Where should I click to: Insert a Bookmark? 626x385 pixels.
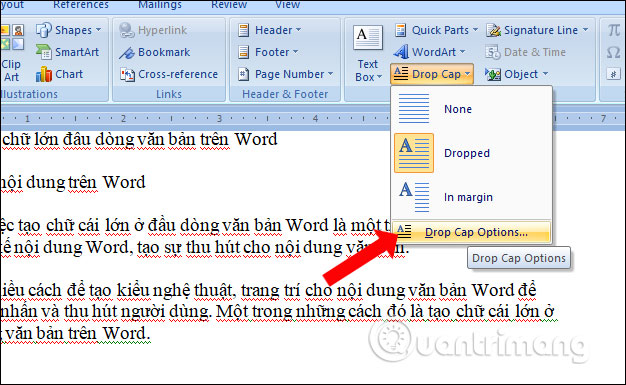(155, 52)
